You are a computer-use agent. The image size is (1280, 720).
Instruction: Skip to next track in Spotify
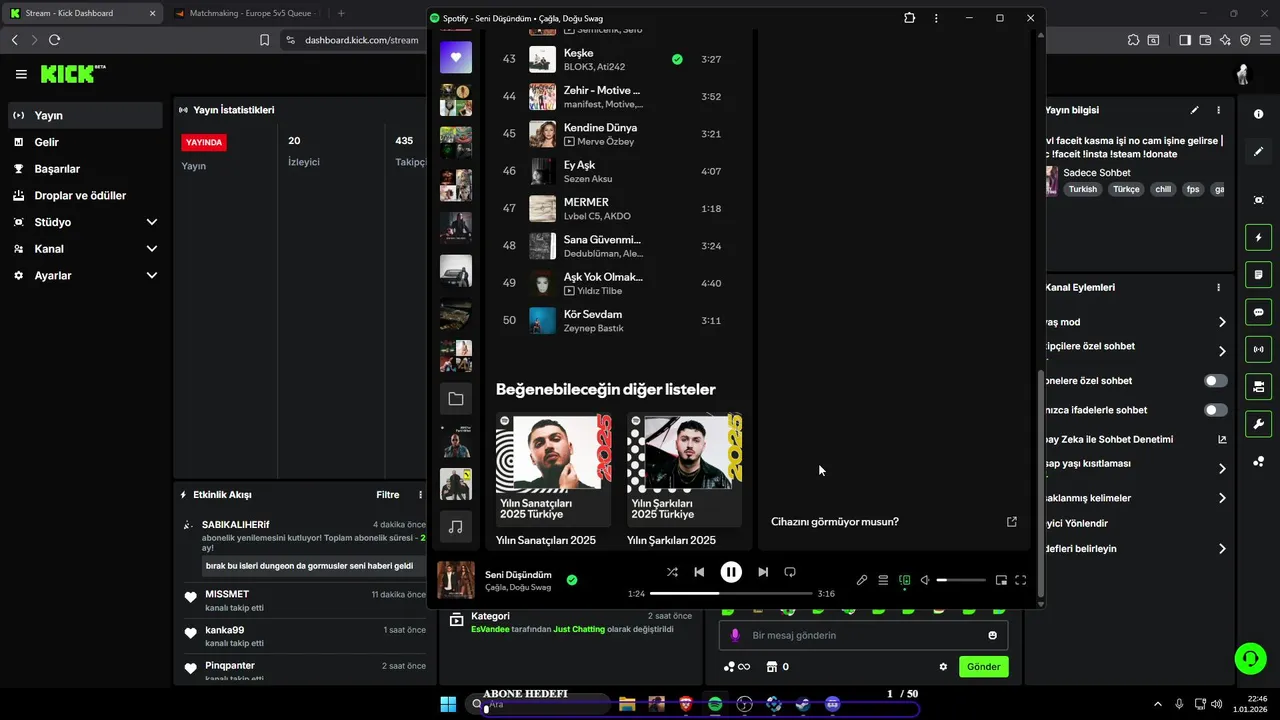[x=763, y=572]
